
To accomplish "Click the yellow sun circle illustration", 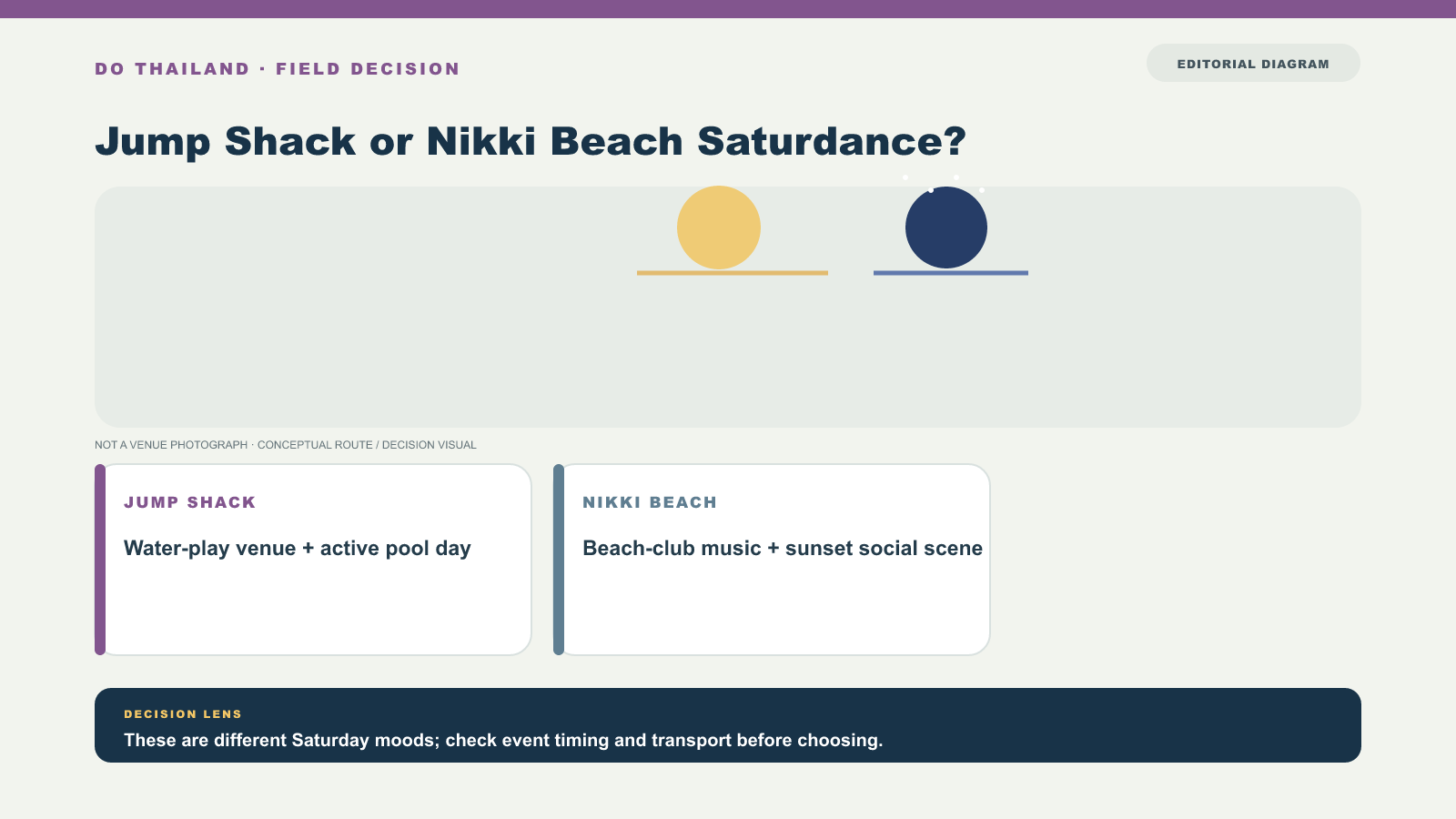I will click(719, 227).
